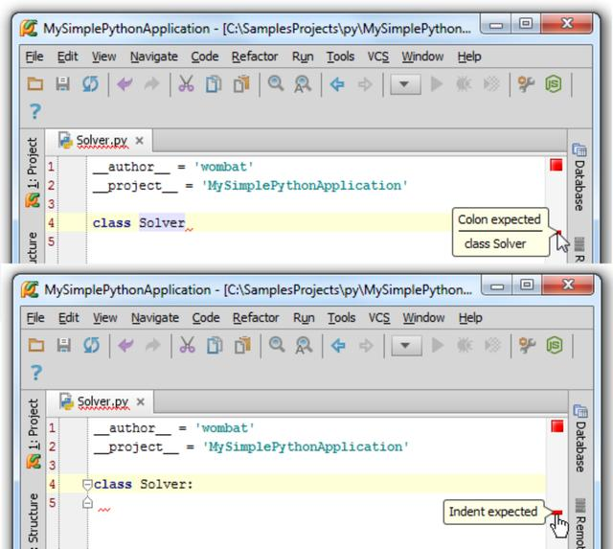
Task: Close the Solver.py tab in bottom window
Action: (x=140, y=402)
